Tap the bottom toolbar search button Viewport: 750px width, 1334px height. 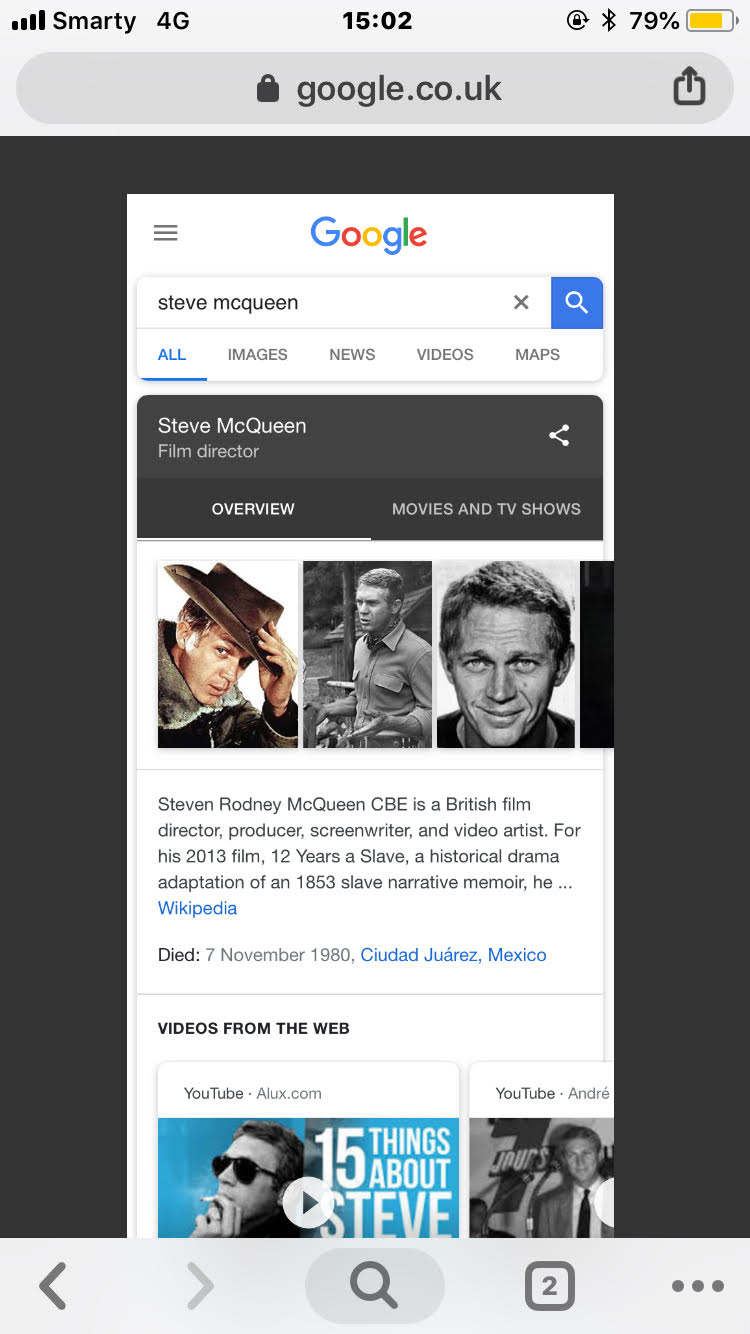pos(374,1286)
